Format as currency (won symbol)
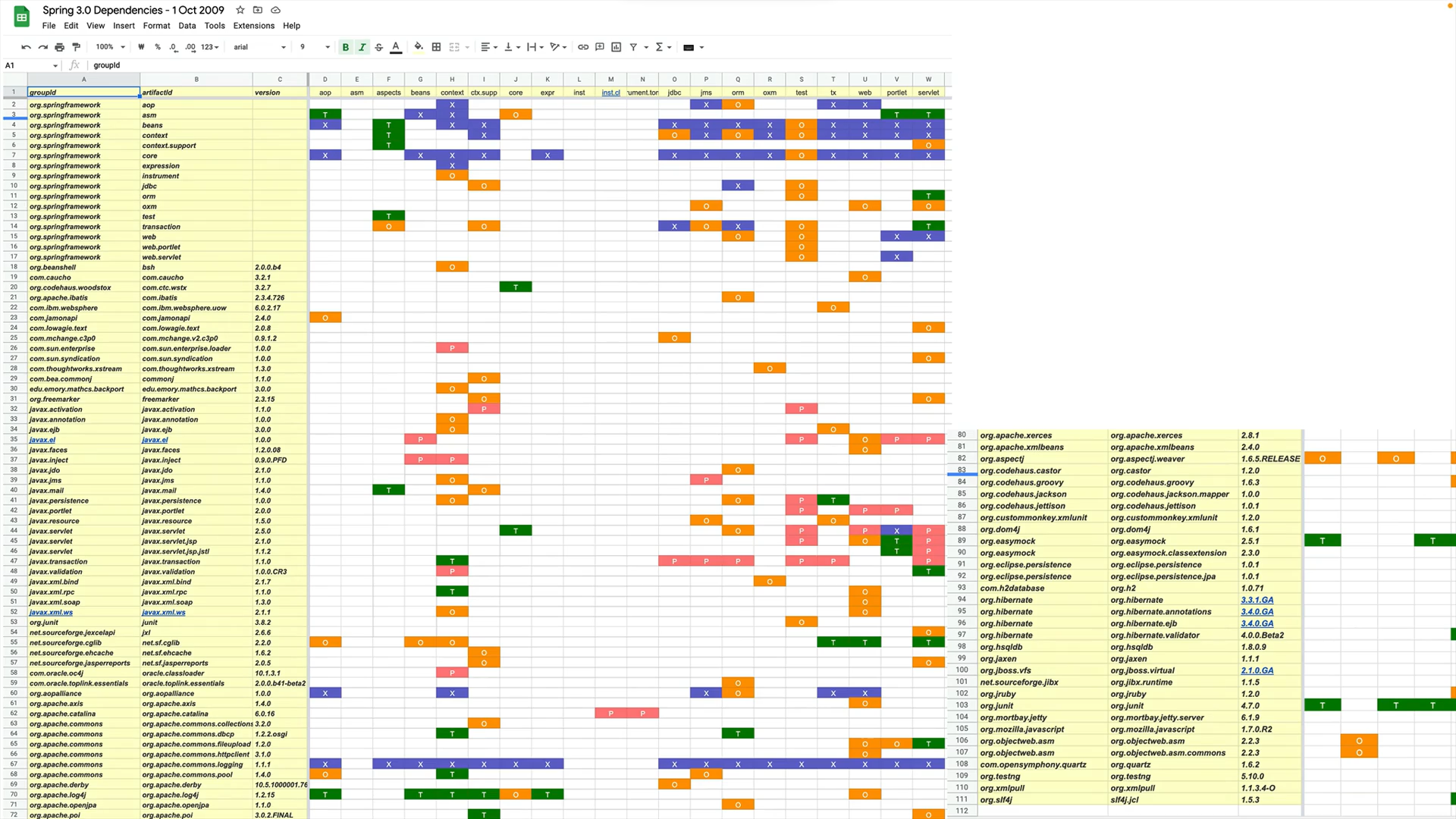 click(x=141, y=47)
